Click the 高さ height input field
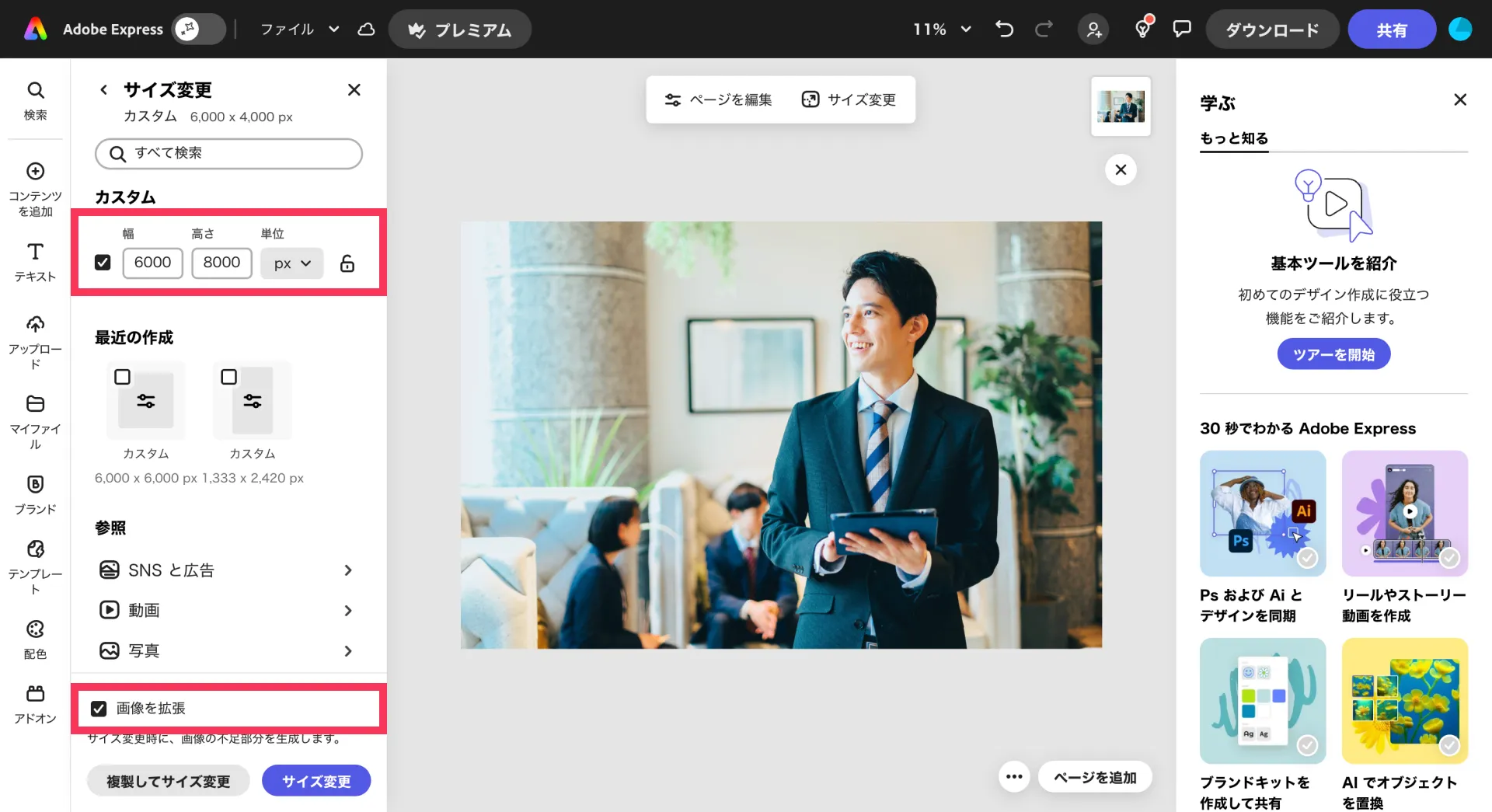The width and height of the screenshot is (1492, 812). point(221,263)
